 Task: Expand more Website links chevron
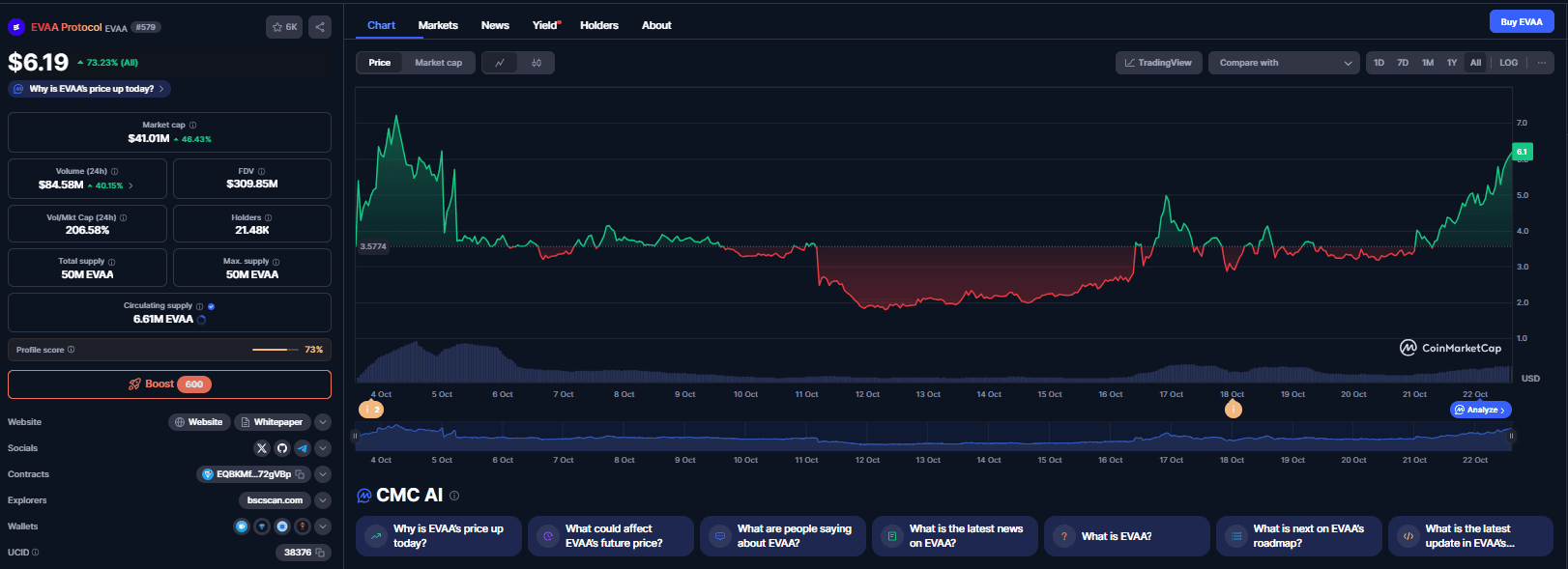click(323, 422)
